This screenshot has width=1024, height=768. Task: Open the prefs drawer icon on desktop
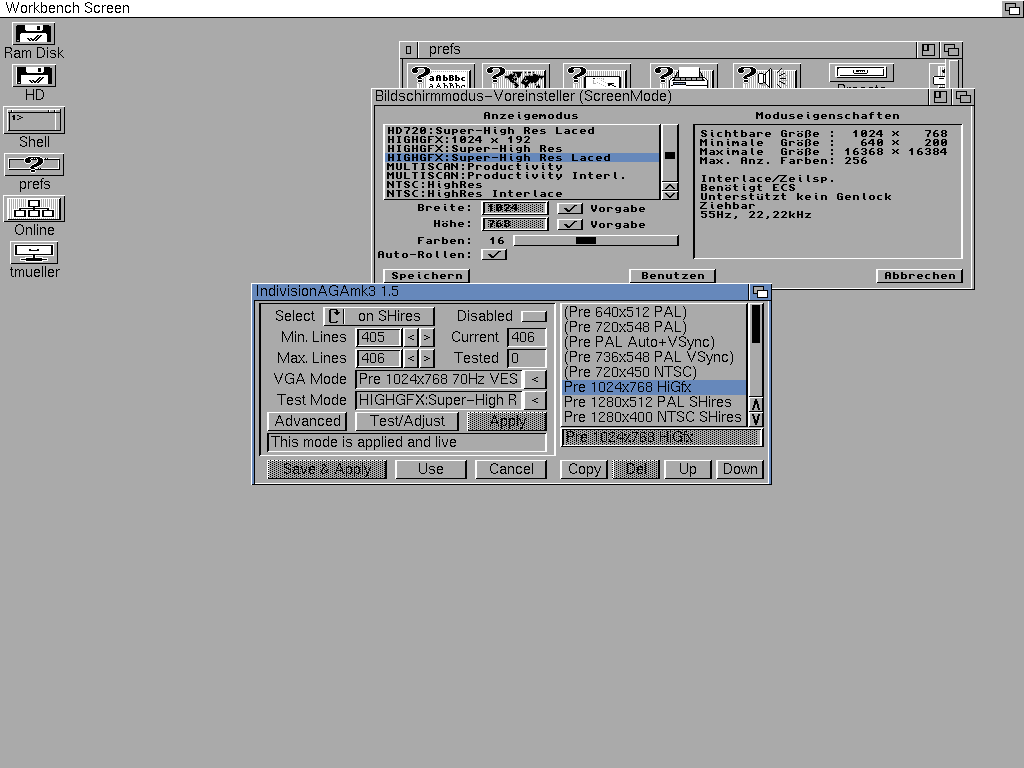[34, 165]
